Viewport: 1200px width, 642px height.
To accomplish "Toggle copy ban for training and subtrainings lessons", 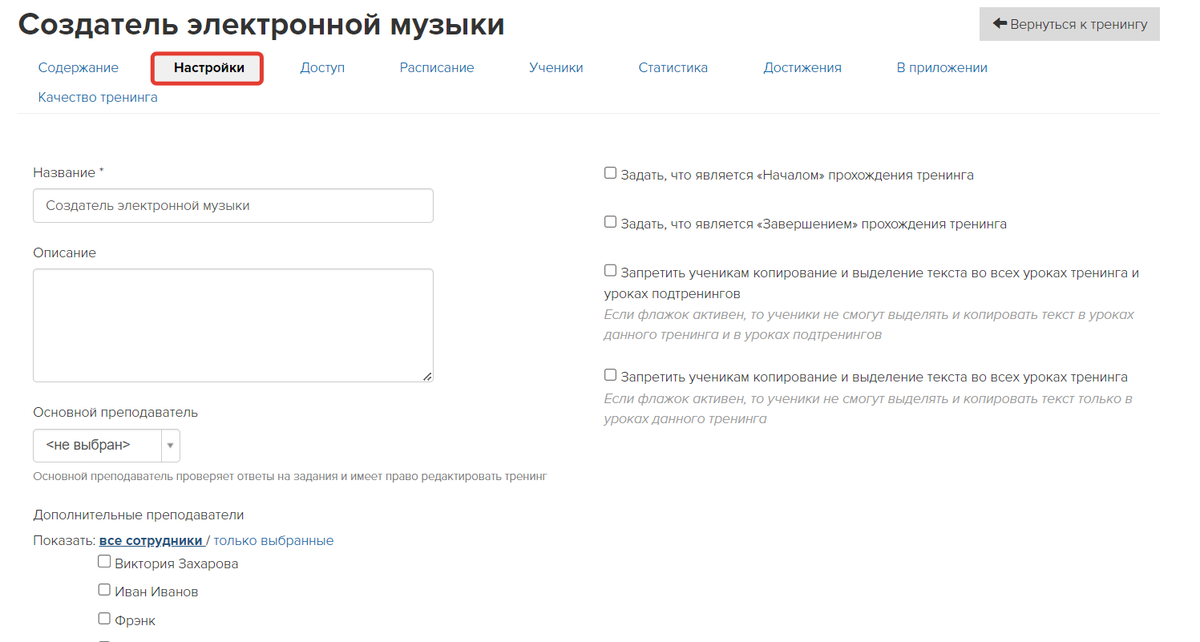I will pos(610,270).
